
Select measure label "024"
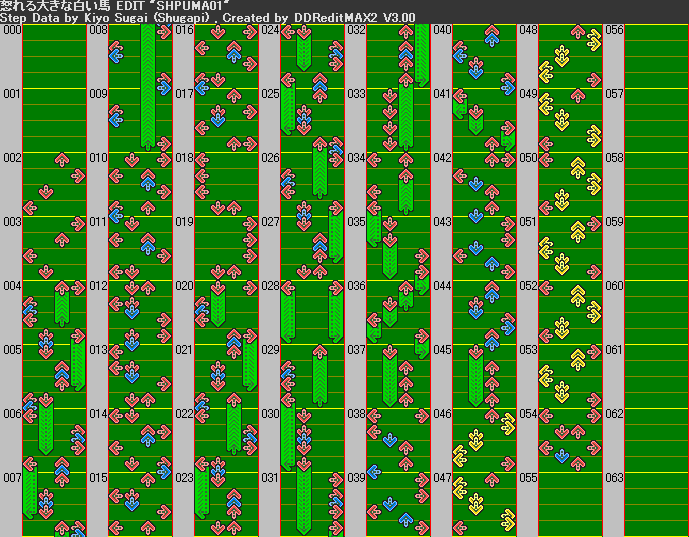click(x=270, y=30)
